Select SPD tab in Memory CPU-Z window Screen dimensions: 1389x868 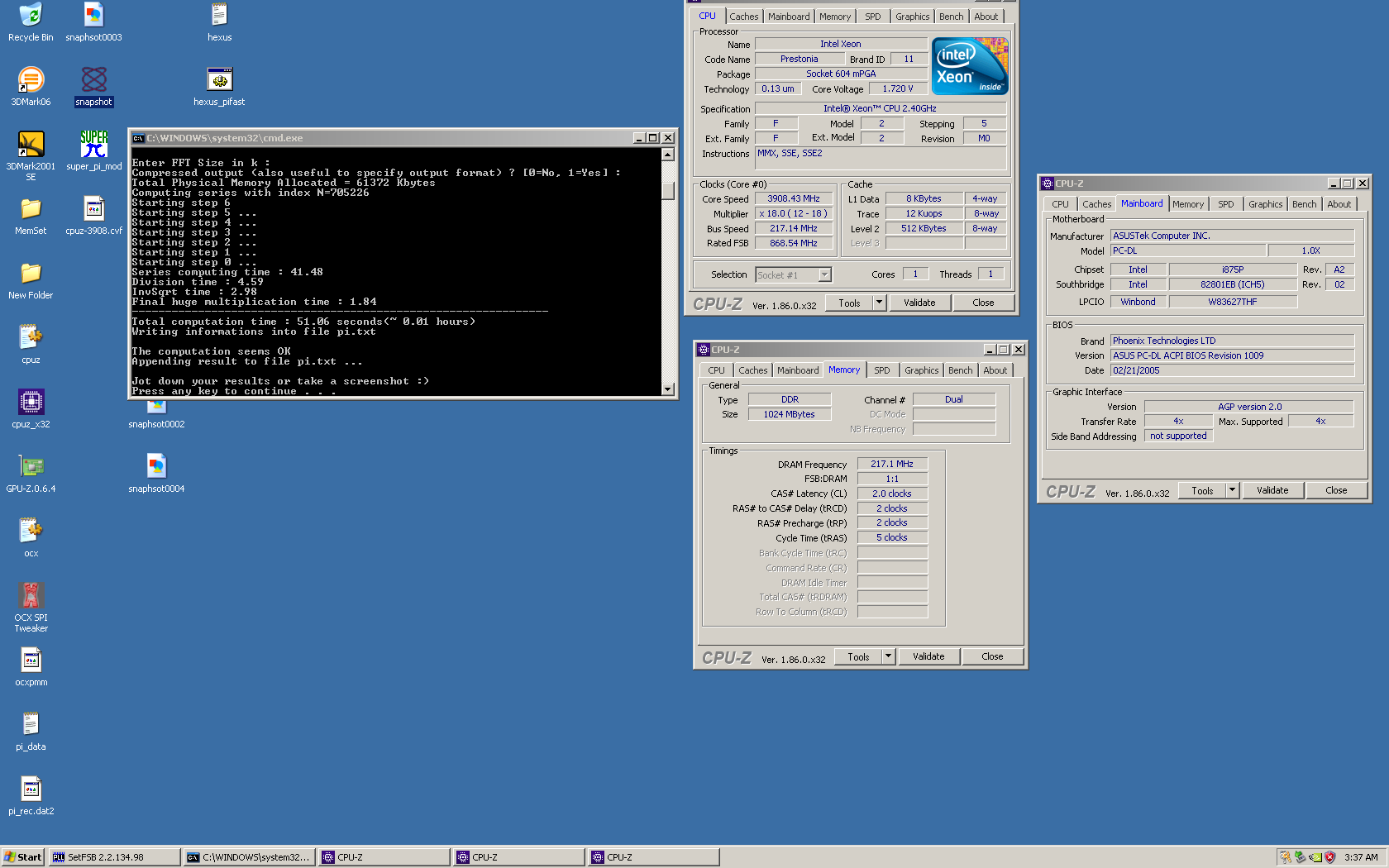click(x=882, y=370)
